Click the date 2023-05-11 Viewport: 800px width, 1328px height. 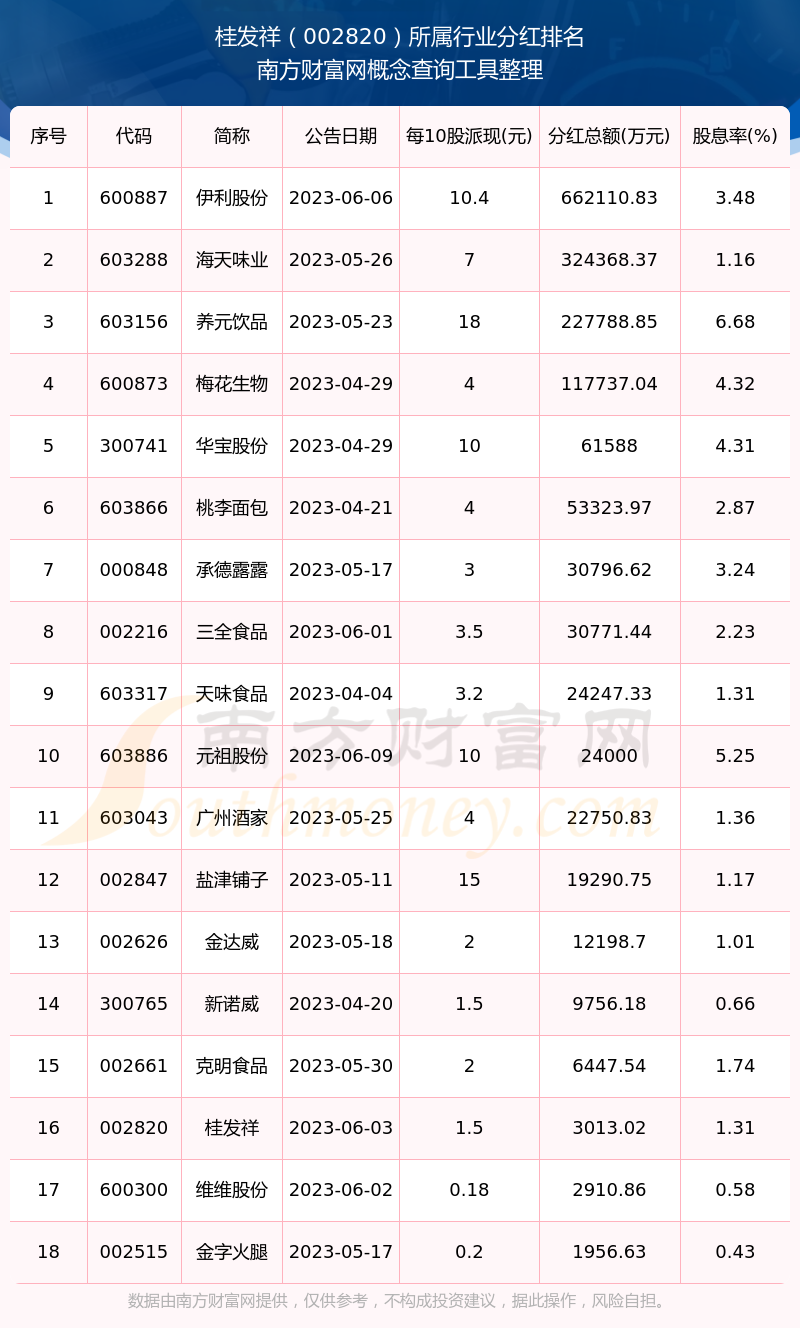[341, 880]
